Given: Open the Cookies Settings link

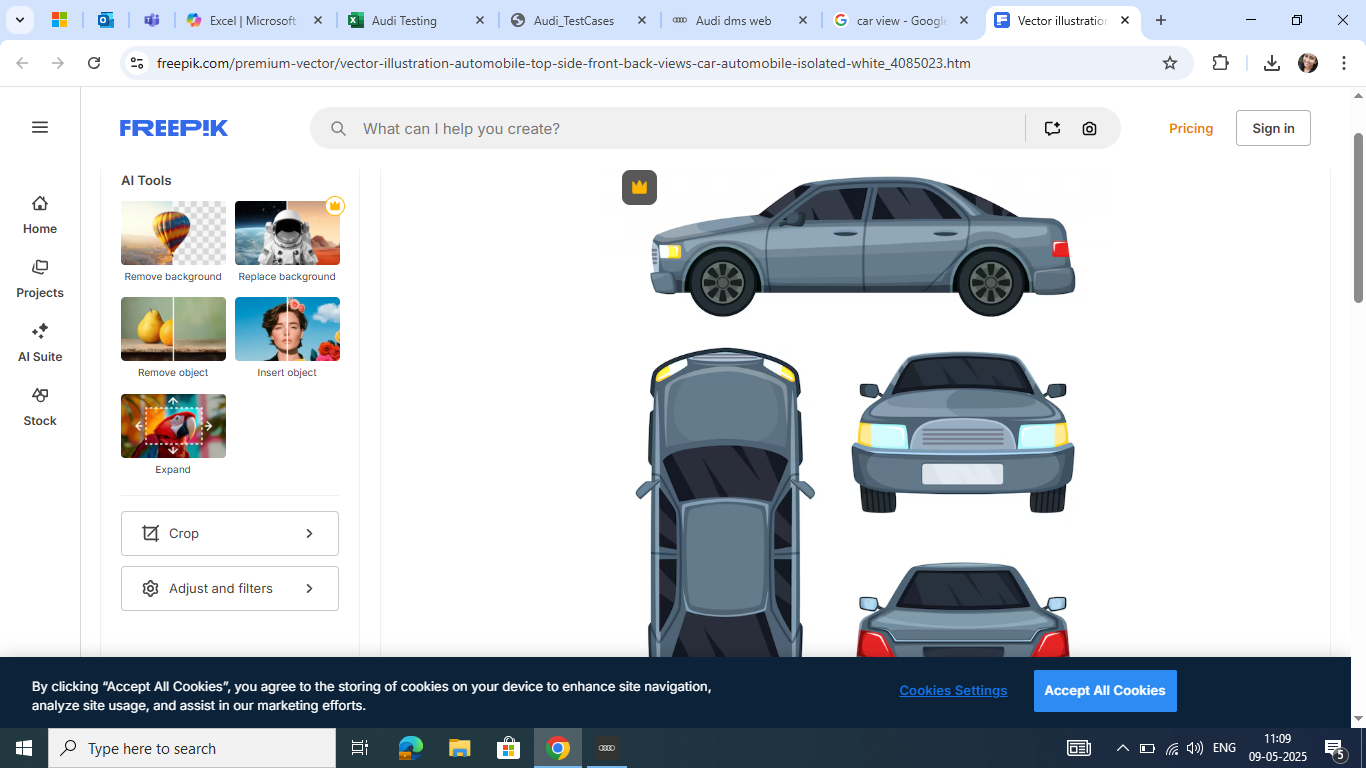Looking at the screenshot, I should click(x=953, y=691).
